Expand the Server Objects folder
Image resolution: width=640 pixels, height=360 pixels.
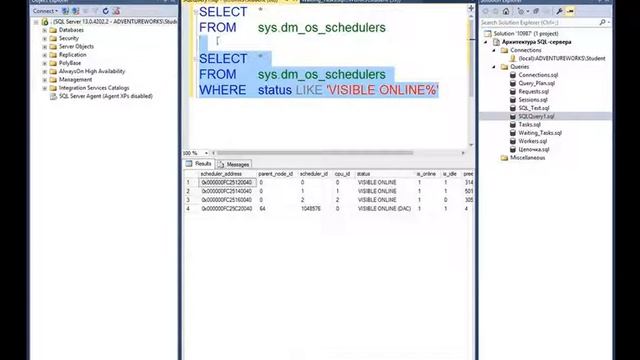44,47
